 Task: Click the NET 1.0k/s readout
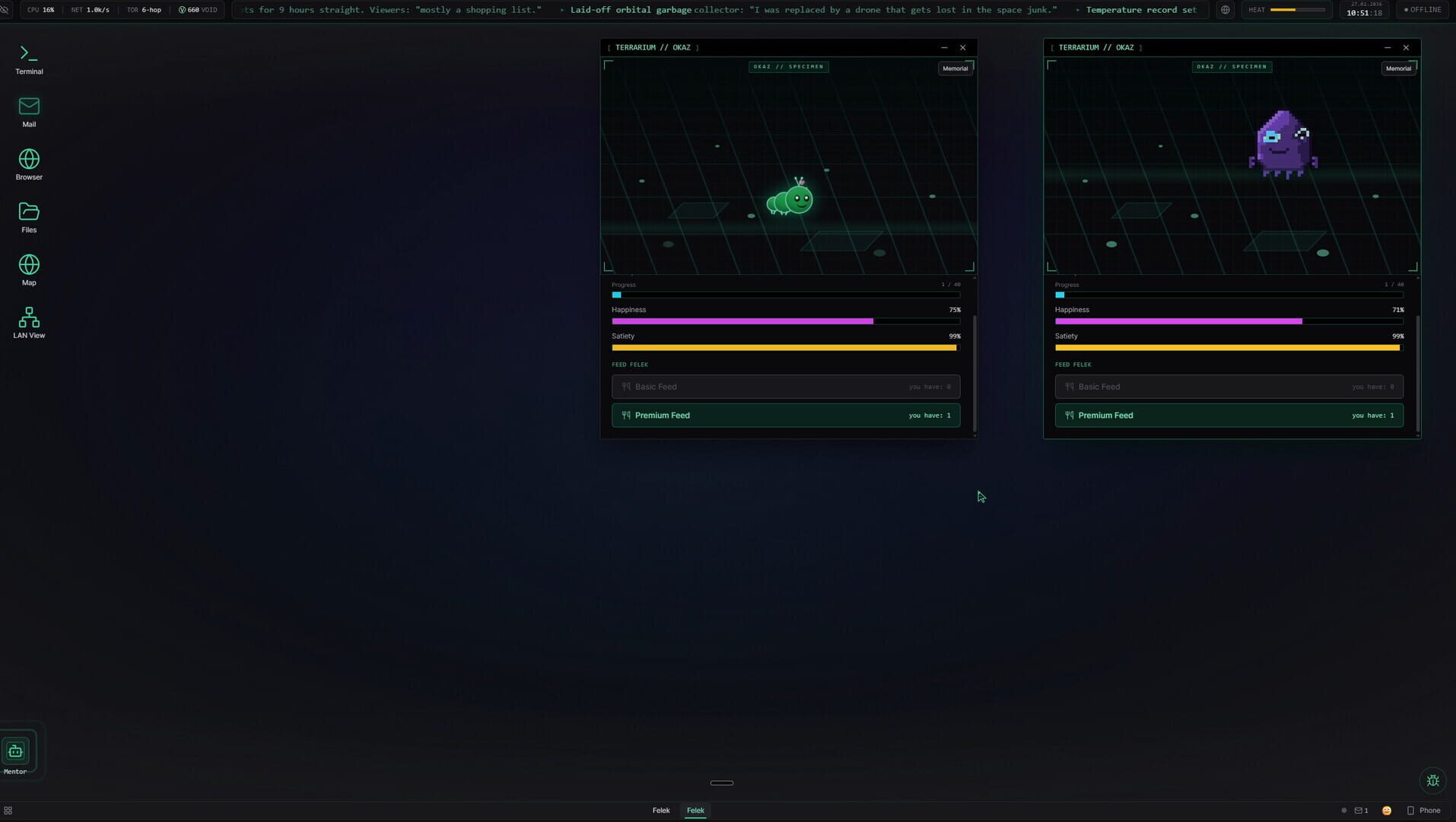(x=90, y=10)
